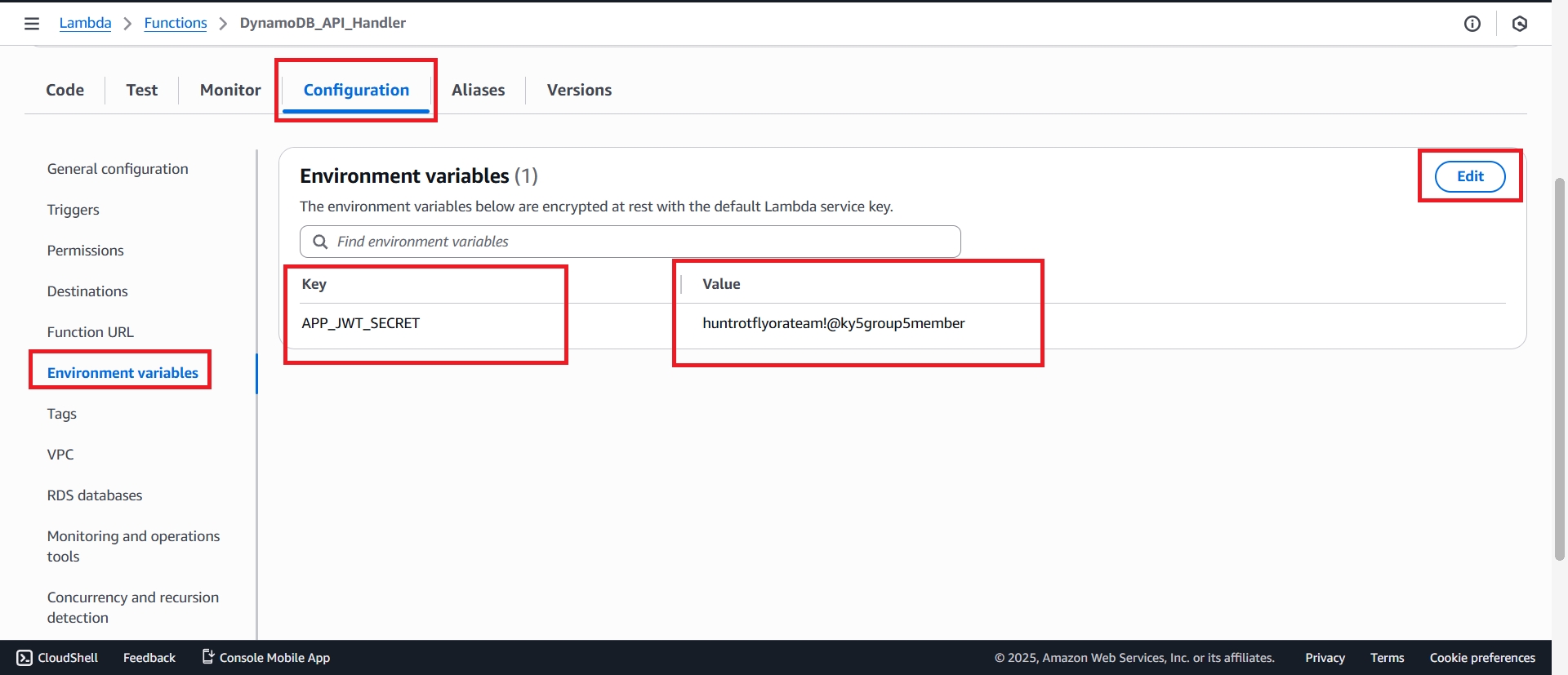Open VPC settings in sidebar
Image resolution: width=1568 pixels, height=675 pixels.
(60, 455)
